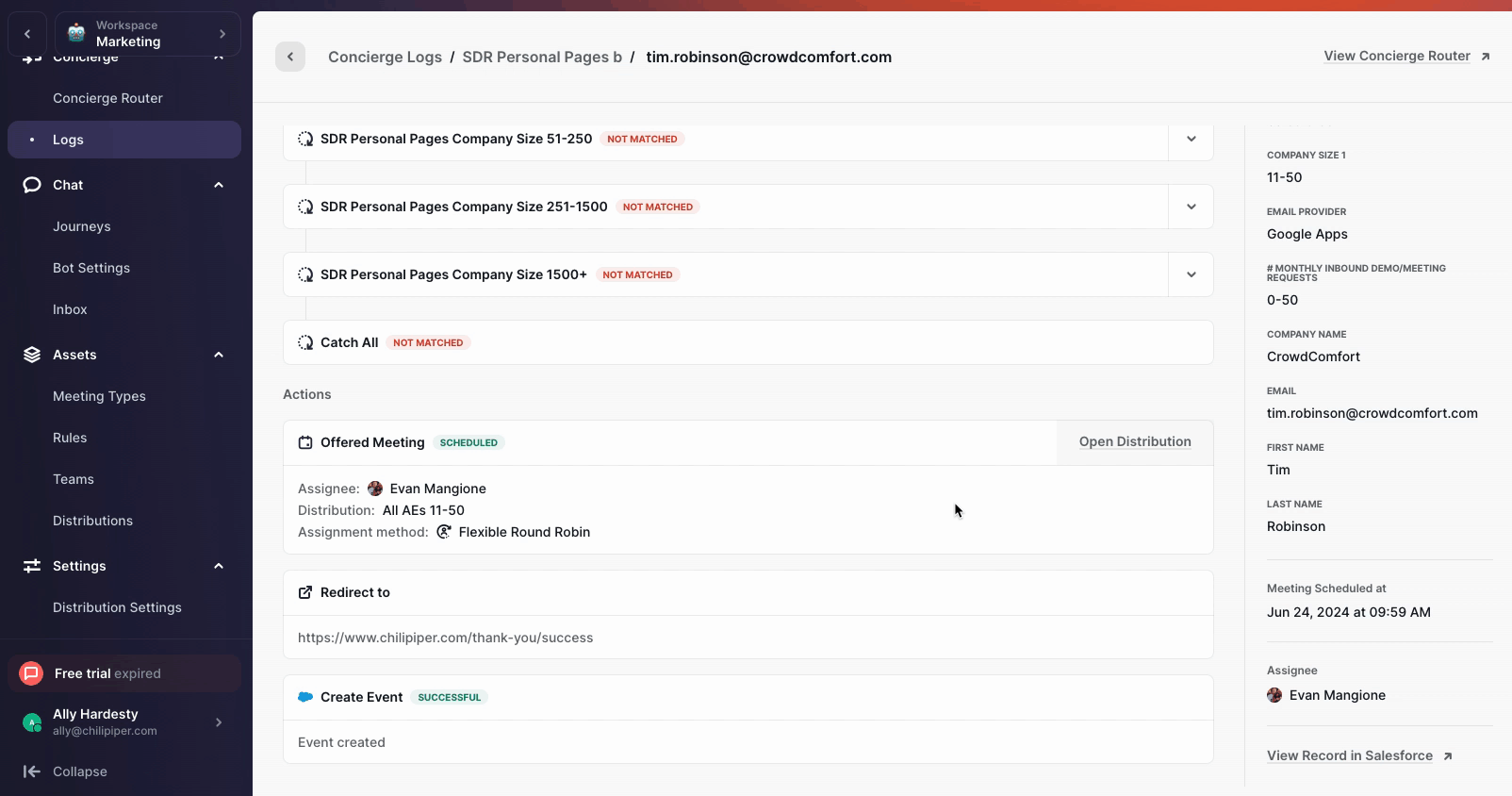Click the Redirect to external link icon

pos(305,592)
